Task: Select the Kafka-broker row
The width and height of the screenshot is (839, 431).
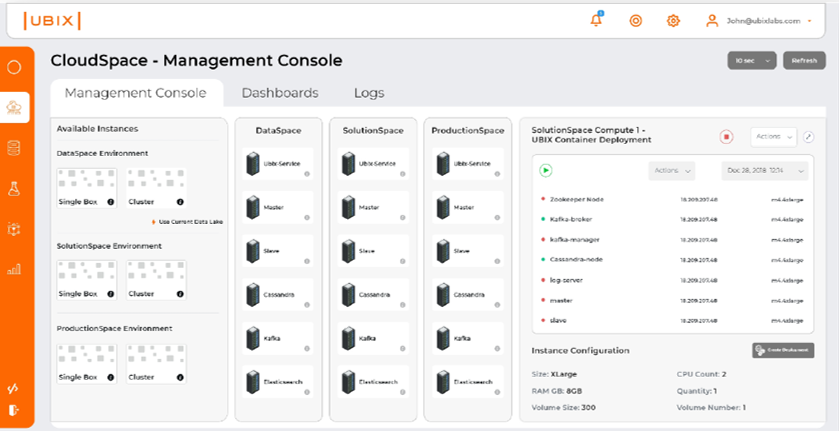Action: (x=673, y=220)
